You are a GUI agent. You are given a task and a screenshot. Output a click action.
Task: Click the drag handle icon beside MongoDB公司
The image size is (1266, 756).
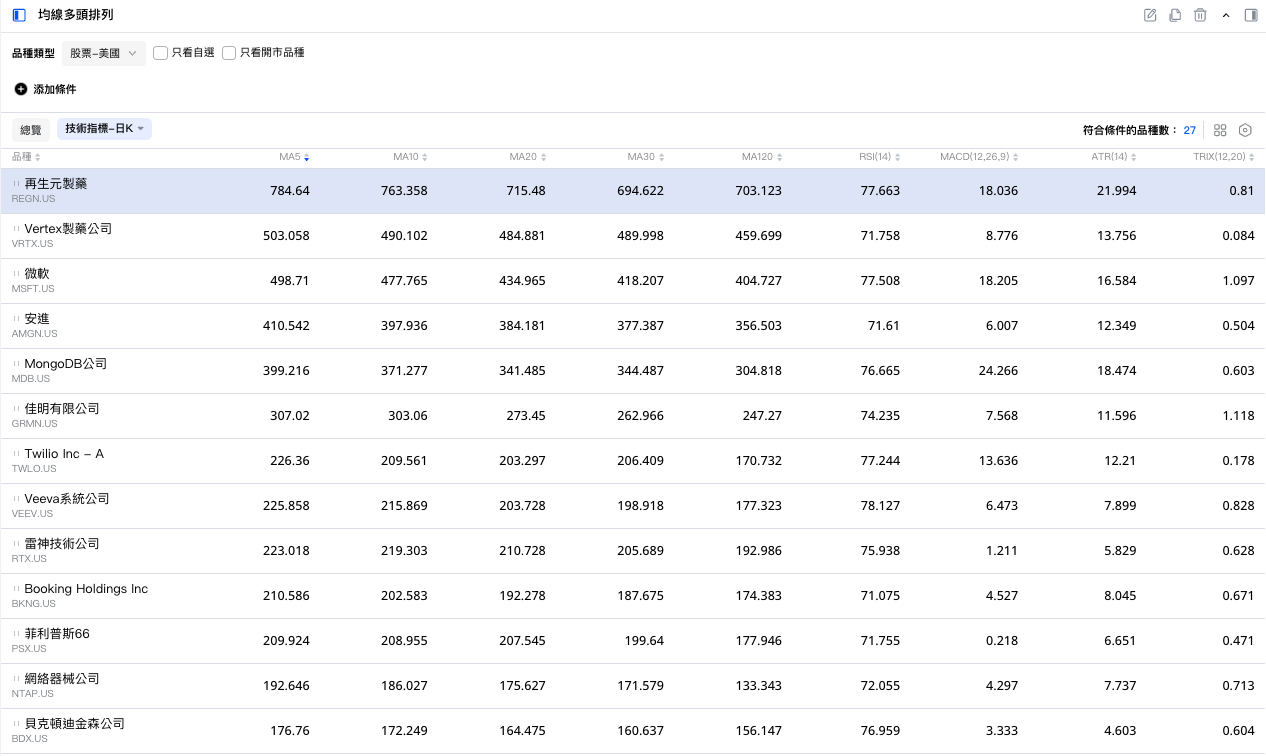click(x=16, y=363)
